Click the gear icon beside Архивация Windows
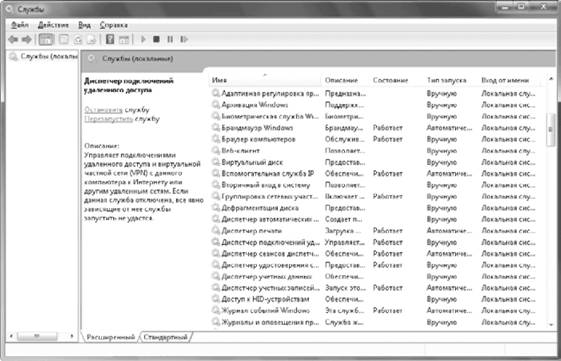The height and width of the screenshot is (361, 561). (215, 105)
